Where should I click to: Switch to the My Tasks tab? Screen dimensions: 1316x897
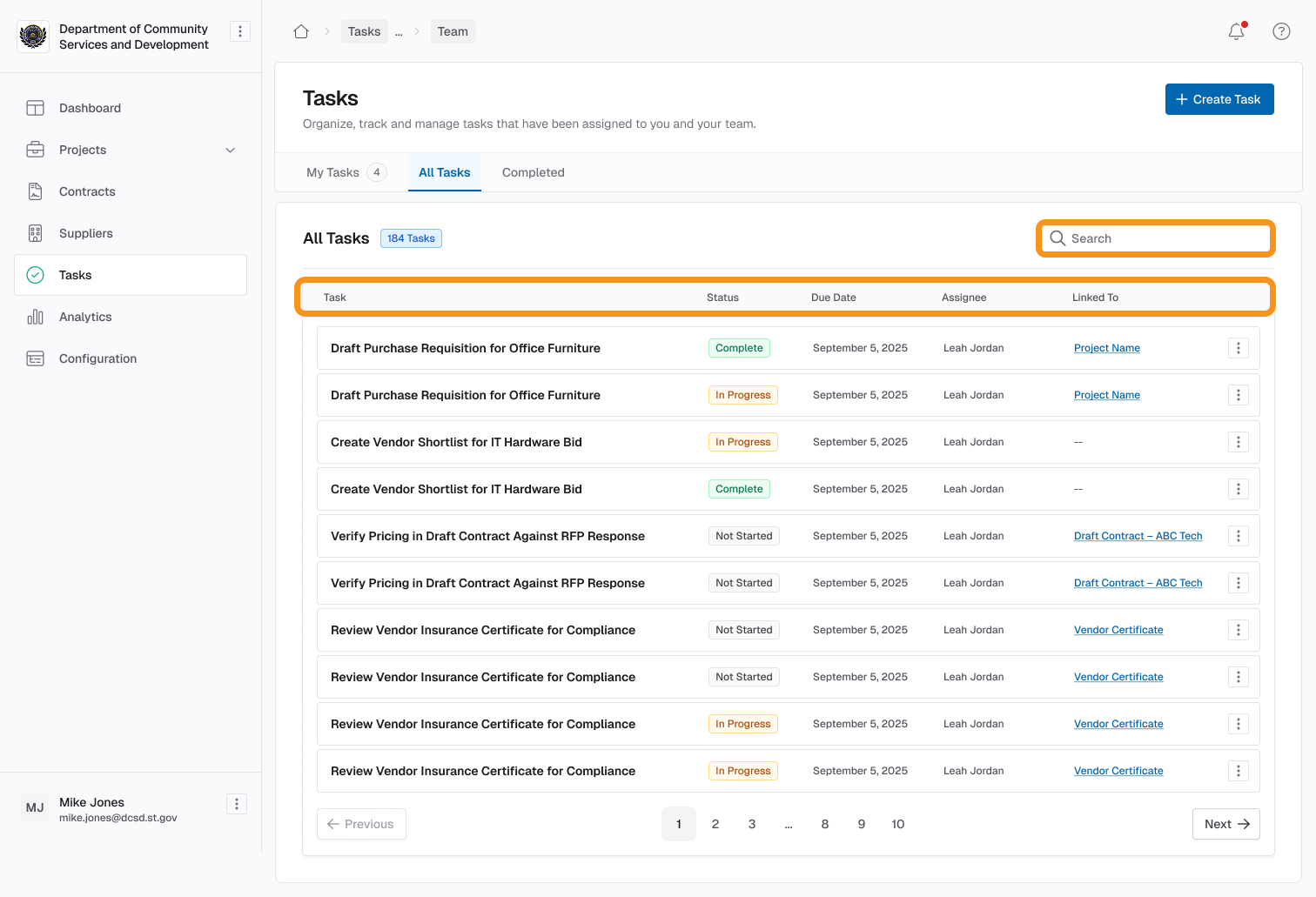coord(333,172)
